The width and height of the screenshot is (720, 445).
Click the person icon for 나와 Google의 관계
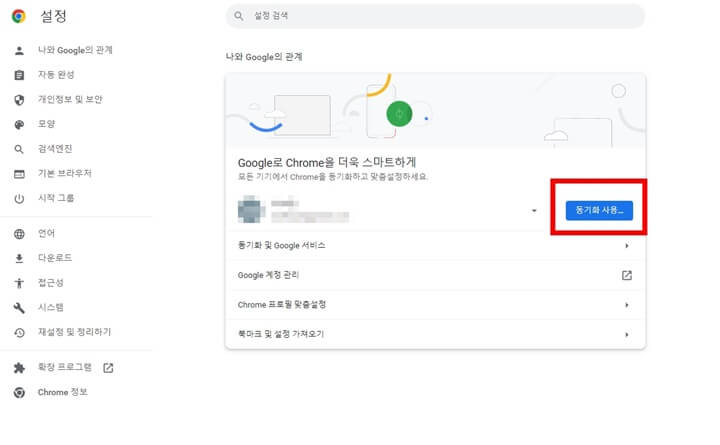(x=19, y=51)
